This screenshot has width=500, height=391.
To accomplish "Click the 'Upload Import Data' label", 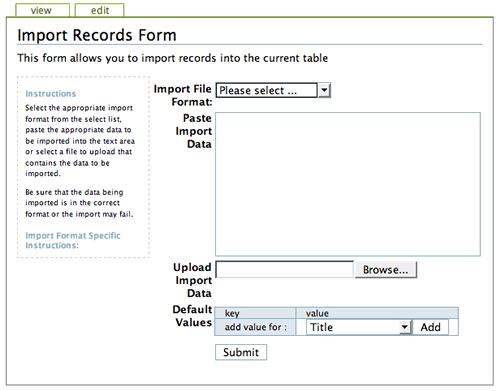I will (x=193, y=280).
